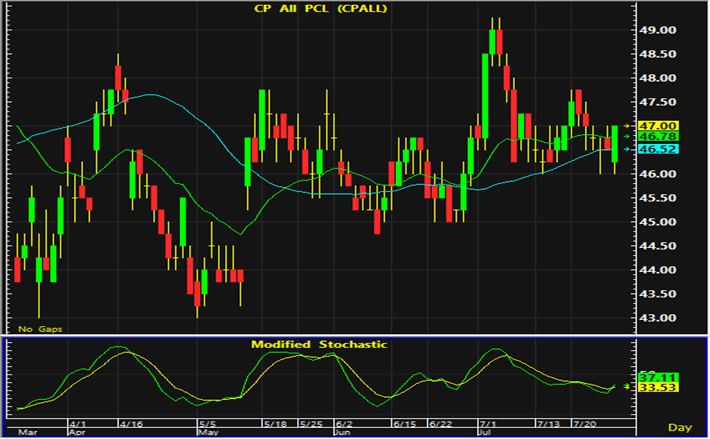Select the 4/1 date marker

coord(77,424)
